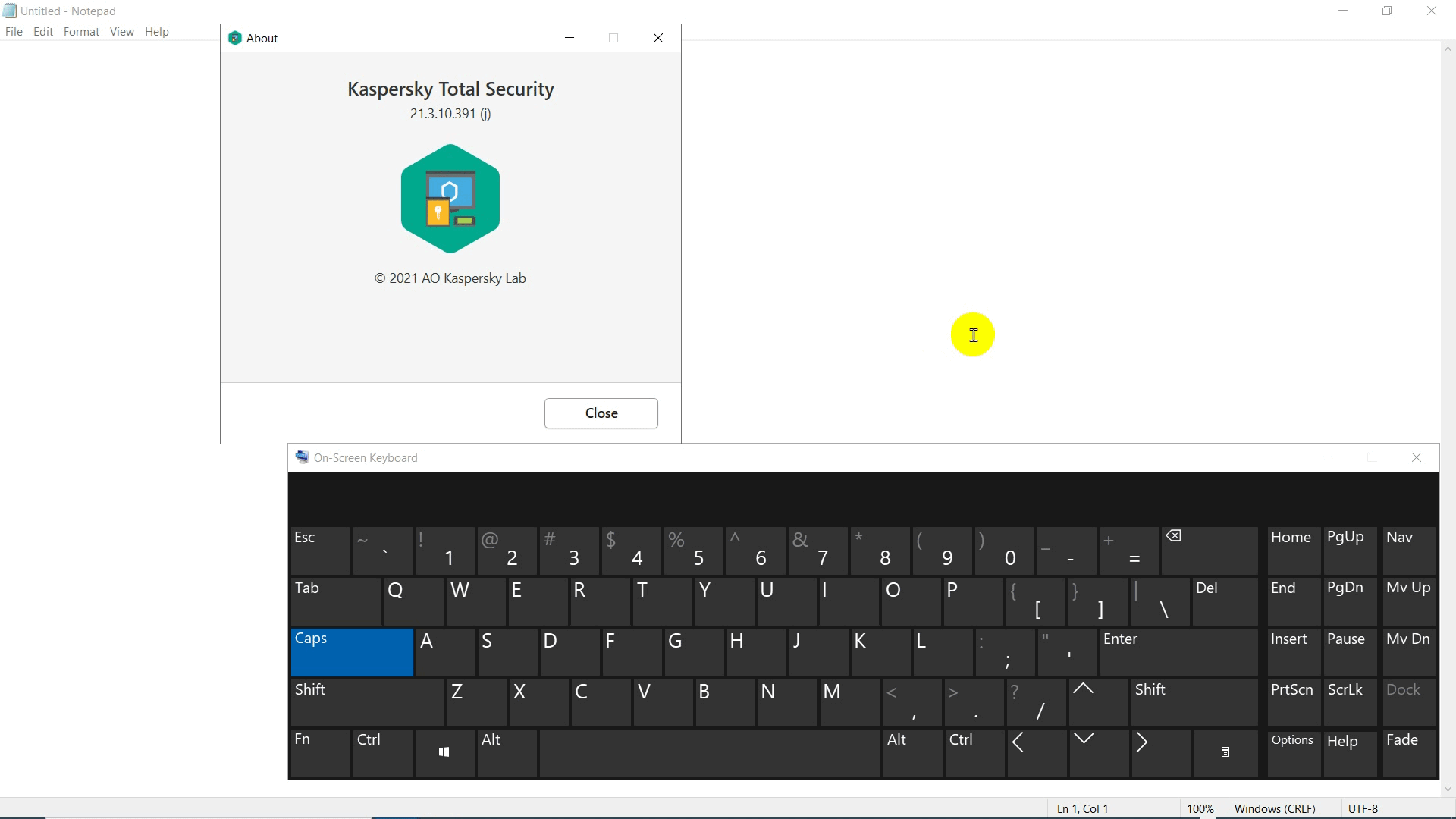Click the spacebar on the on-screen keyboard
This screenshot has width=1456, height=819.
710,752
